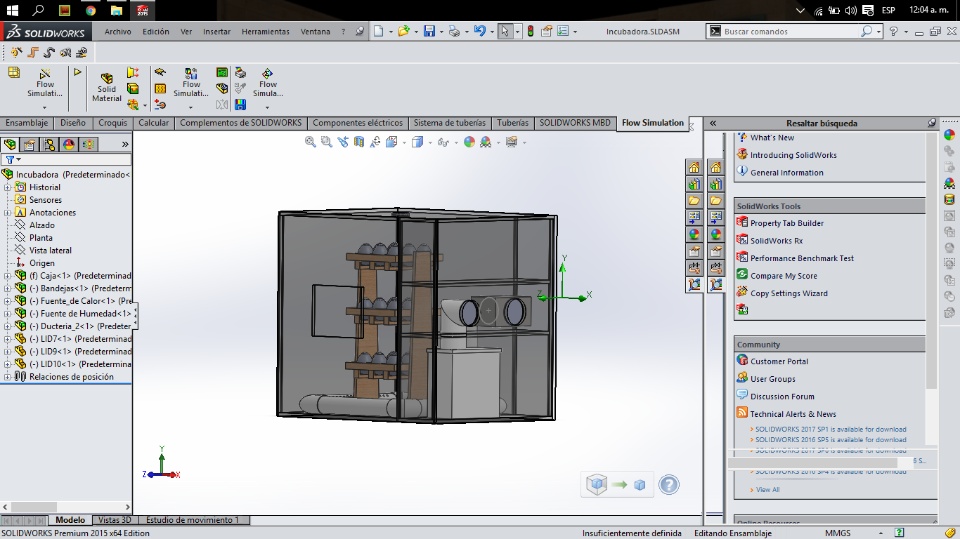The width and height of the screenshot is (960, 539).
Task: Open the View Orientation dropdown arrow
Action: click(404, 143)
